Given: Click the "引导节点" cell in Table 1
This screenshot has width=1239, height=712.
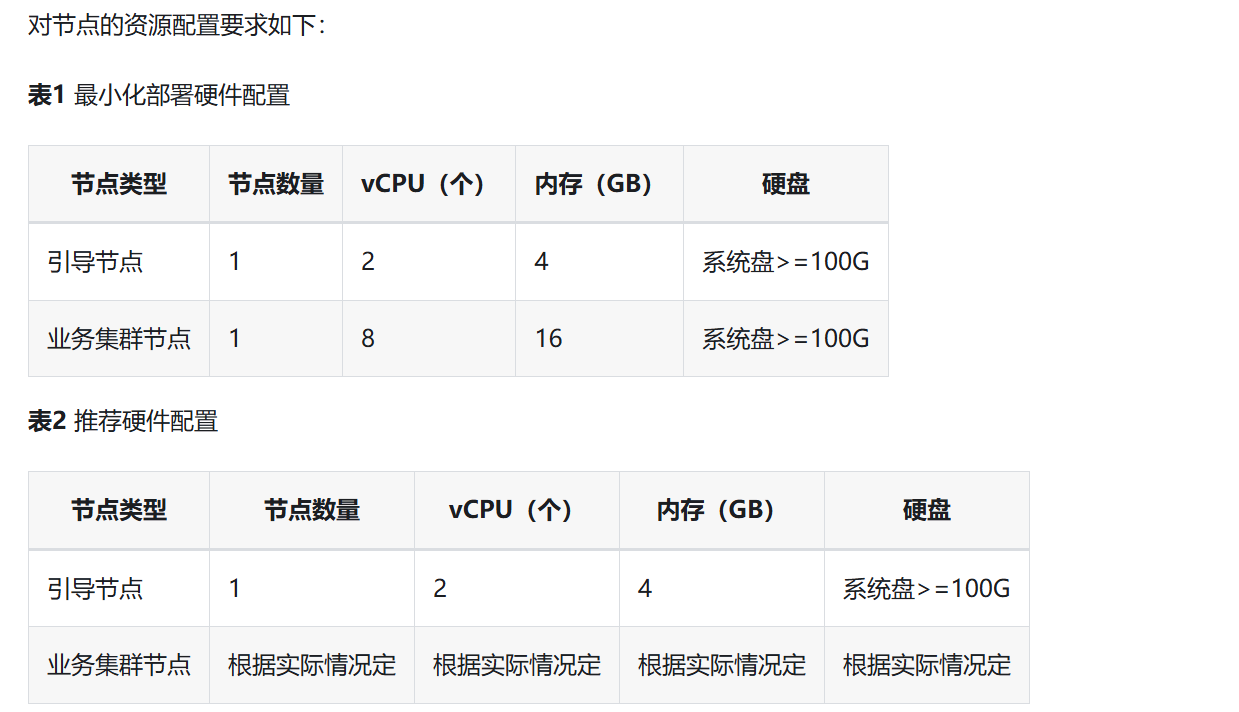Looking at the screenshot, I should tap(95, 262).
